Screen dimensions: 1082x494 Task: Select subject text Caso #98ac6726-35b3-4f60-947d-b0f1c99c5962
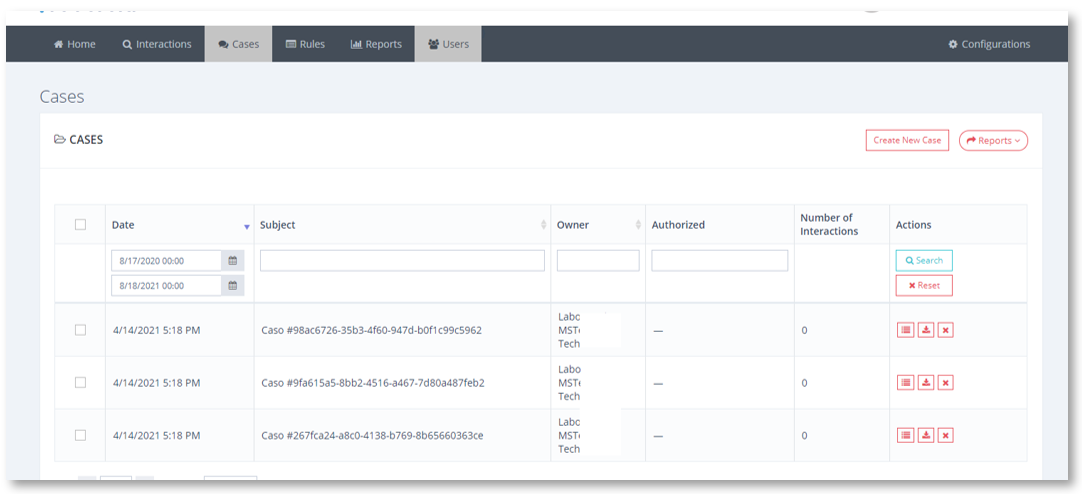coord(371,330)
